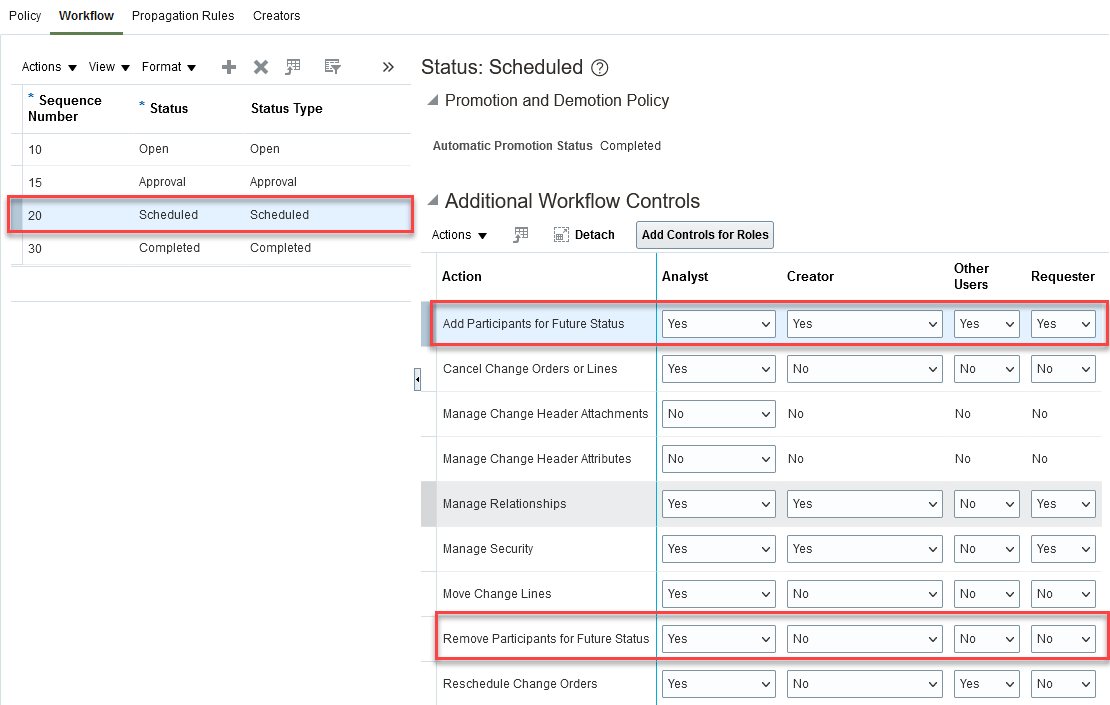This screenshot has width=1110, height=705.
Task: Click the Export to Excel icon beside Delete
Action: 293,67
